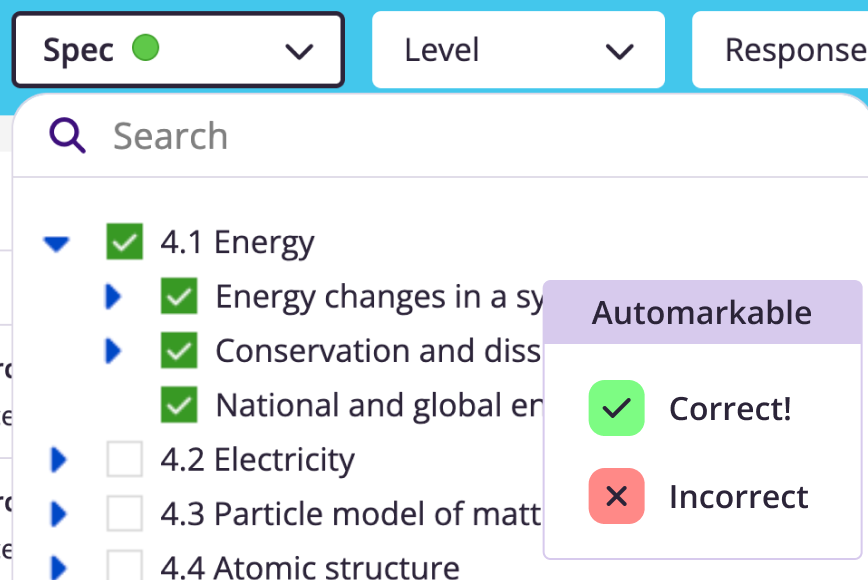Expand the 4.2 Electricity node
868x580 pixels.
(59, 459)
